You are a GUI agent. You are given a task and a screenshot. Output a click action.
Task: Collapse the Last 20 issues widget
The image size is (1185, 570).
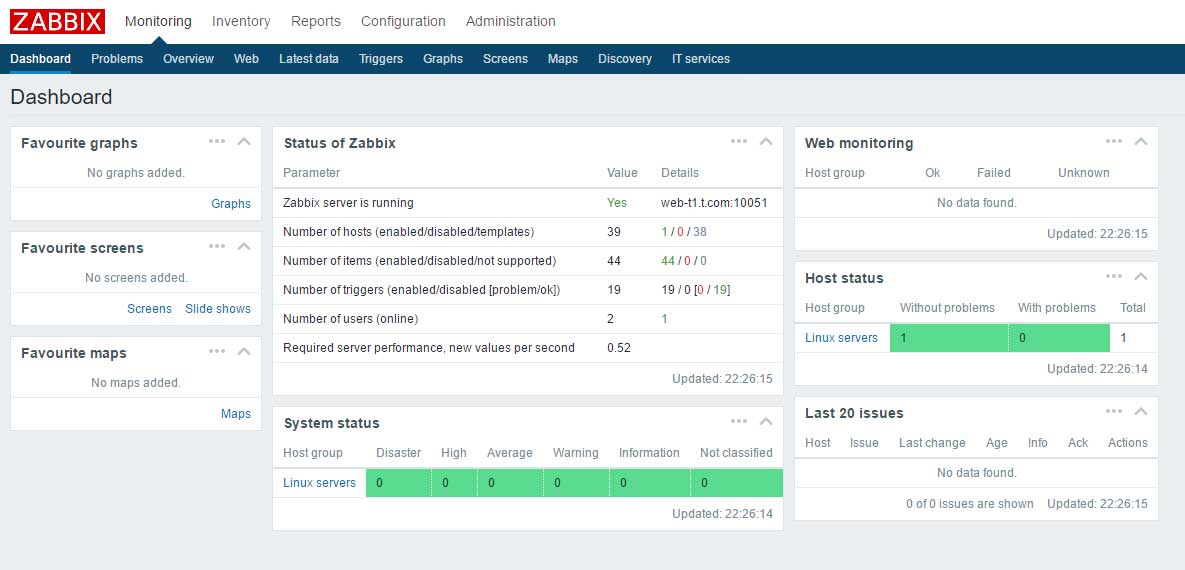[x=1140, y=412]
